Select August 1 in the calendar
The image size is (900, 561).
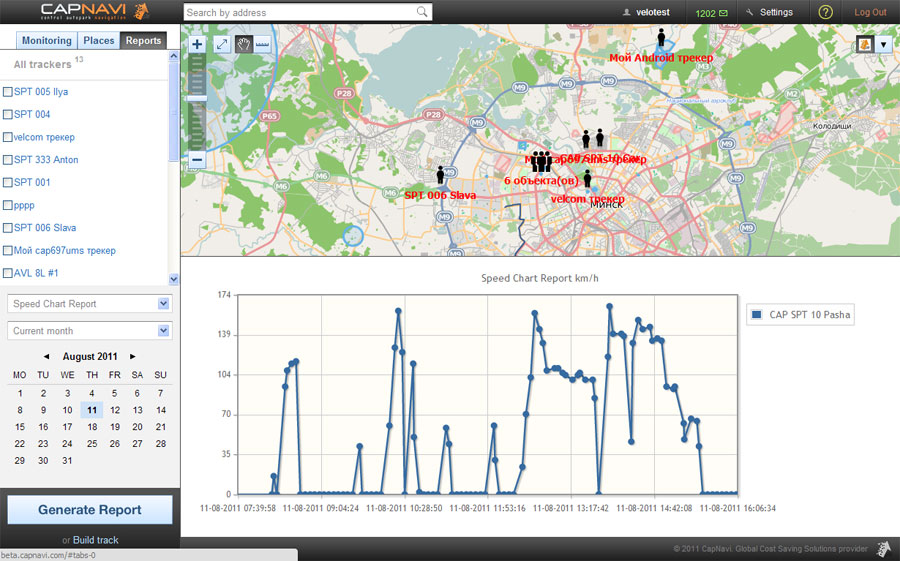click(20, 393)
